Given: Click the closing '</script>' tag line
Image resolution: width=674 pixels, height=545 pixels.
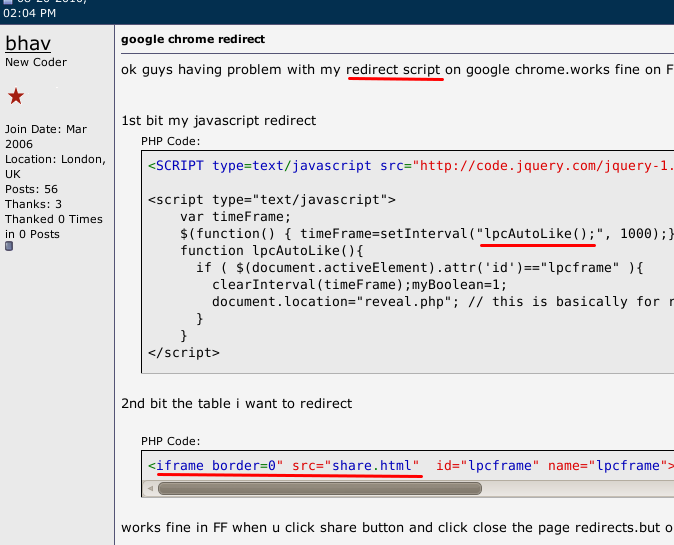Looking at the screenshot, I should click(184, 353).
